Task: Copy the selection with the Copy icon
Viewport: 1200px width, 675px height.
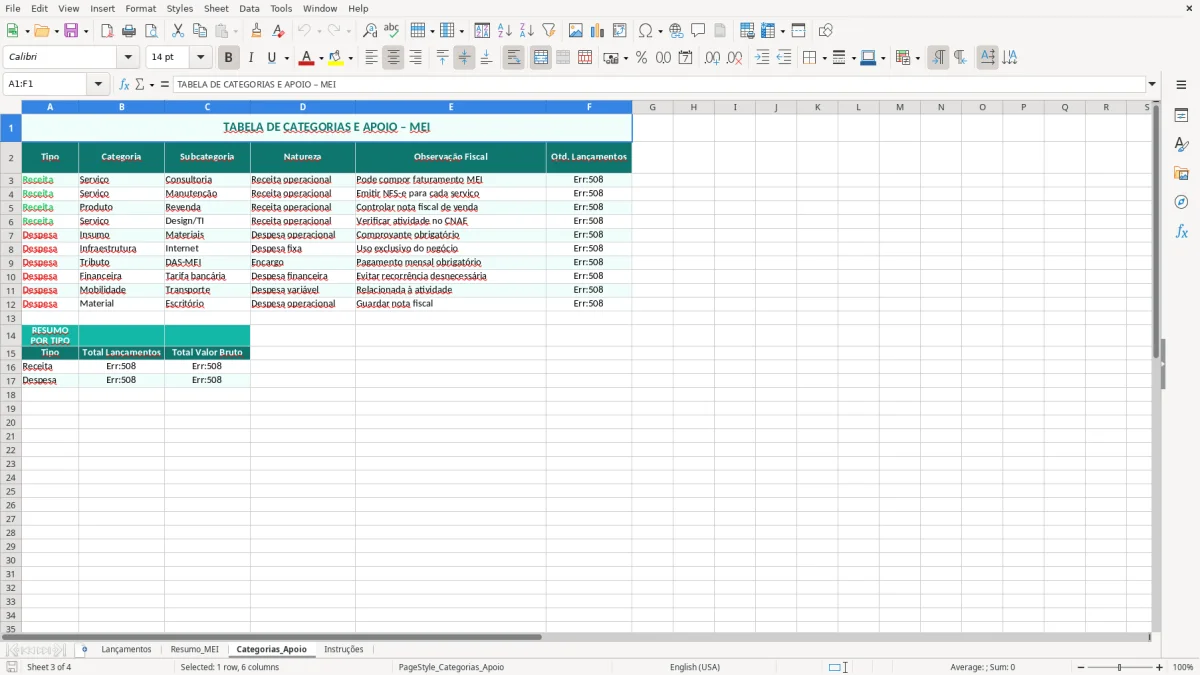Action: (200, 31)
